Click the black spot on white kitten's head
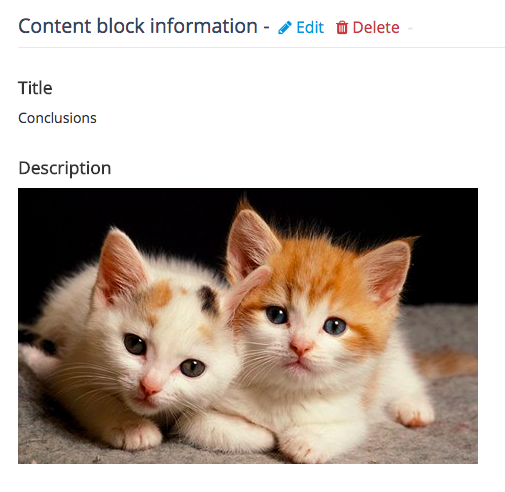This screenshot has height=492, width=505. click(x=208, y=300)
